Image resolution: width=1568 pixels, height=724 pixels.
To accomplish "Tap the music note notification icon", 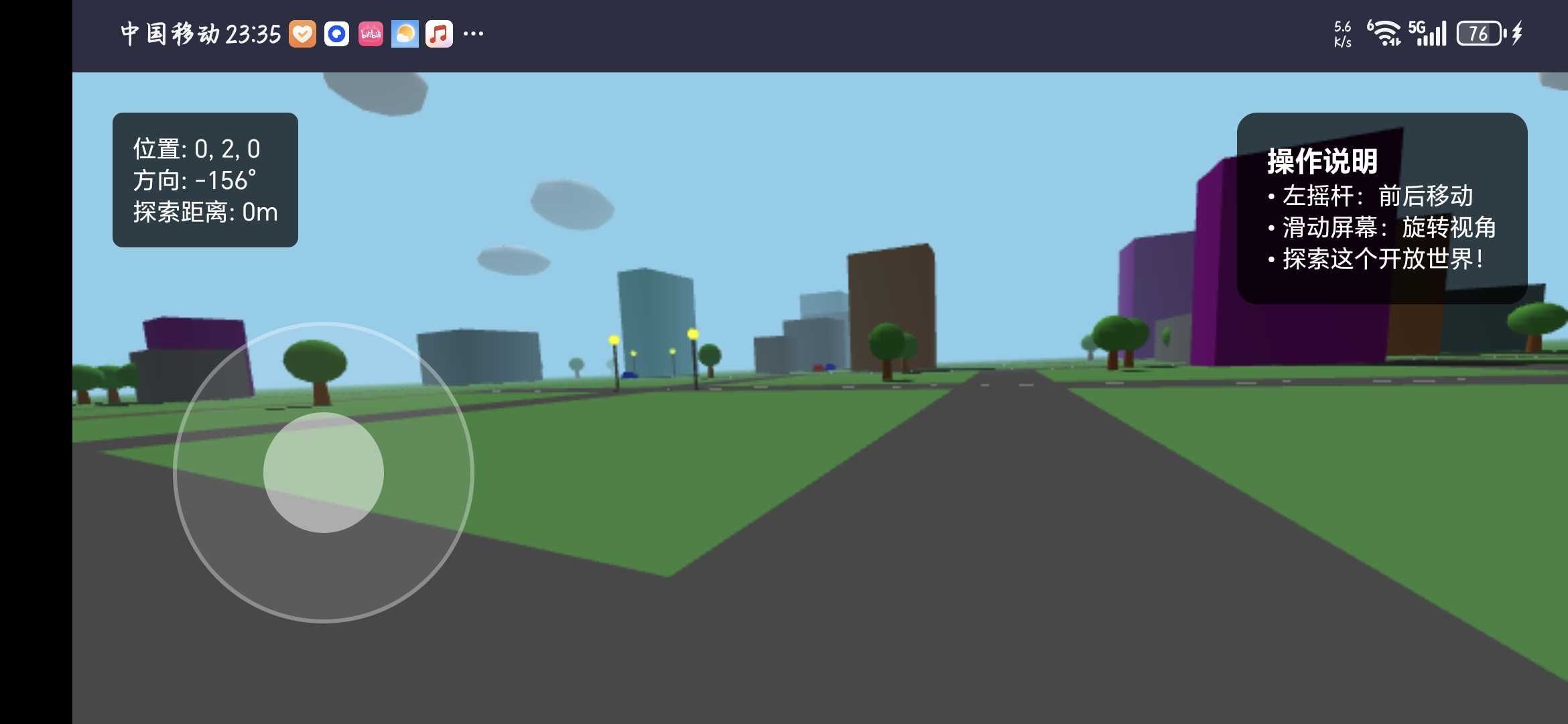I will 439,34.
